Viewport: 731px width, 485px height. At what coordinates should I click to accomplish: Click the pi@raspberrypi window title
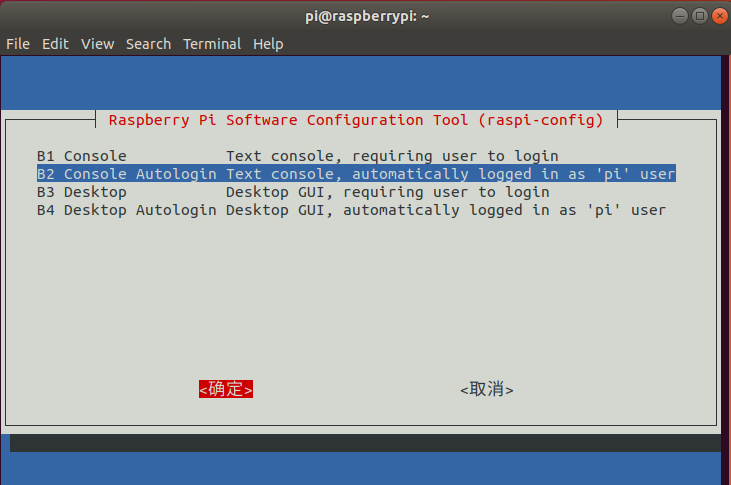367,16
